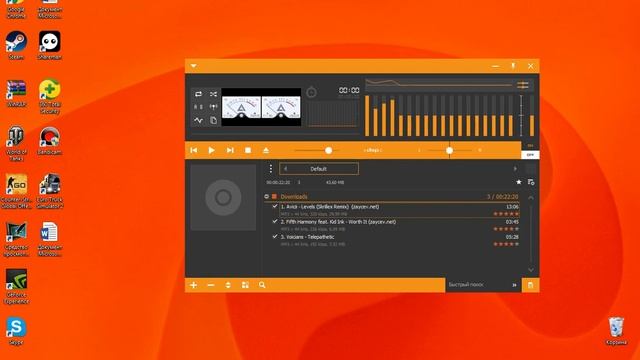Open the Recycle Bin on desktop

[x=616, y=331]
